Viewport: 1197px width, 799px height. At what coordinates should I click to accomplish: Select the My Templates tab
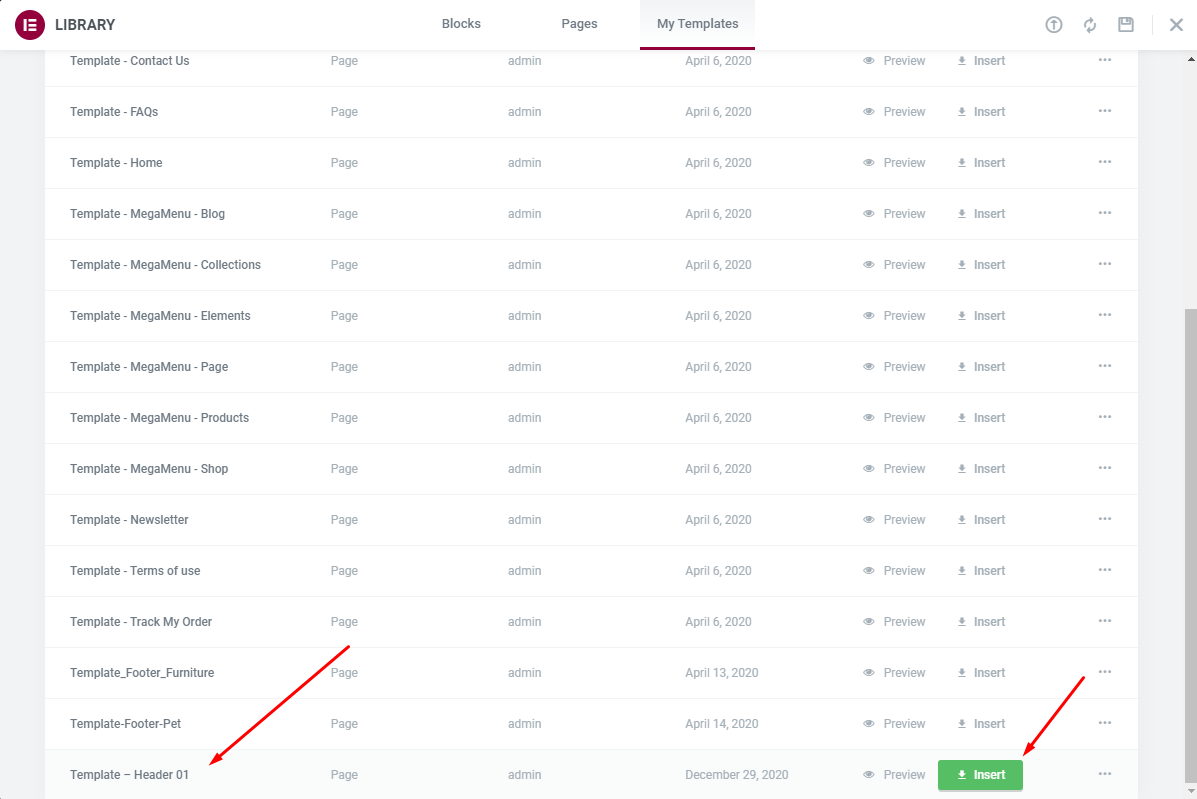click(697, 24)
